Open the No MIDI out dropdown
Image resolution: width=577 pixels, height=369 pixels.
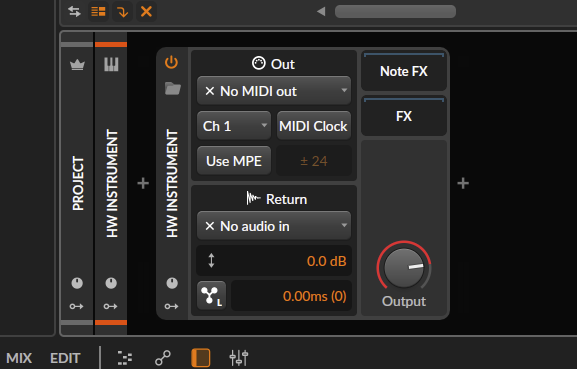274,91
